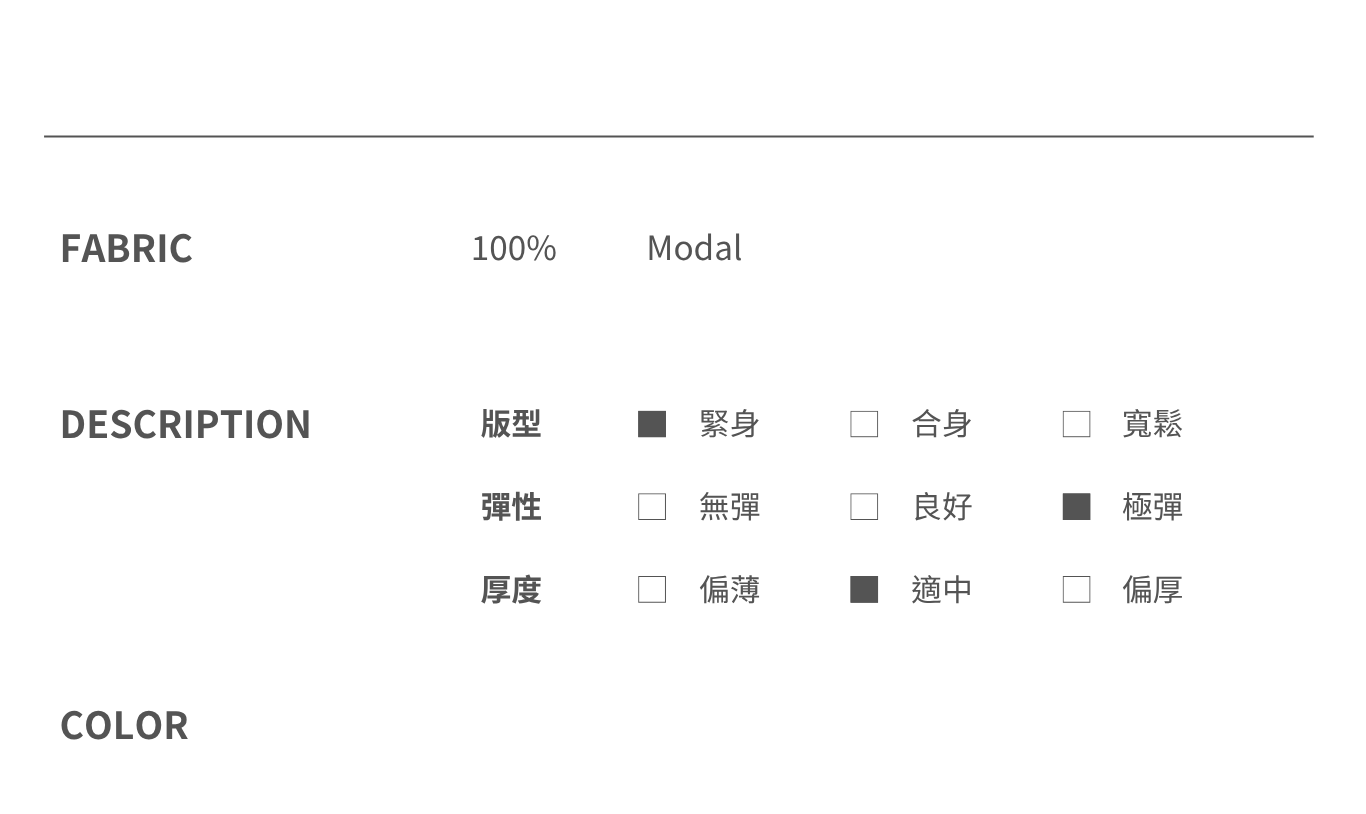1366x814 pixels.
Task: Click the 極彈 text label
Action: click(1152, 507)
